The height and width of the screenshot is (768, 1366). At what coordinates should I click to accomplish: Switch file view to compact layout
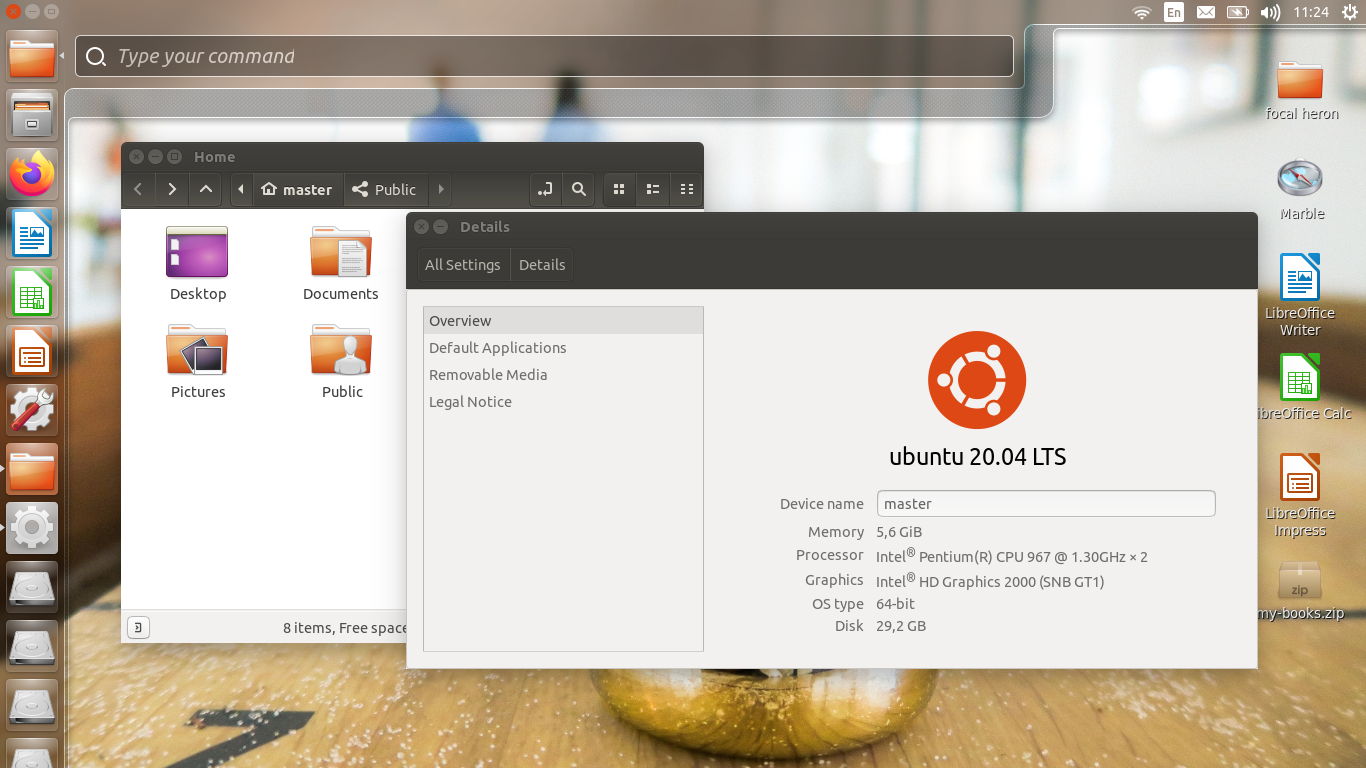pyautogui.click(x=686, y=189)
